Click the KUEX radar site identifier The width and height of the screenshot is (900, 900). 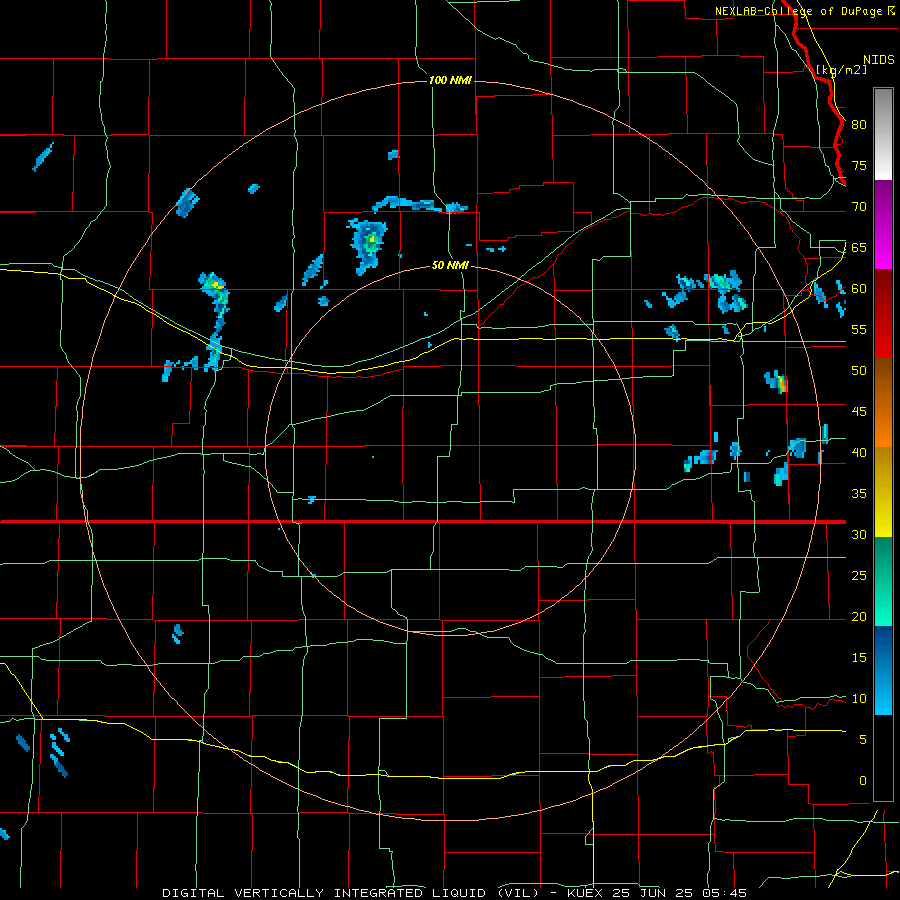[587, 893]
